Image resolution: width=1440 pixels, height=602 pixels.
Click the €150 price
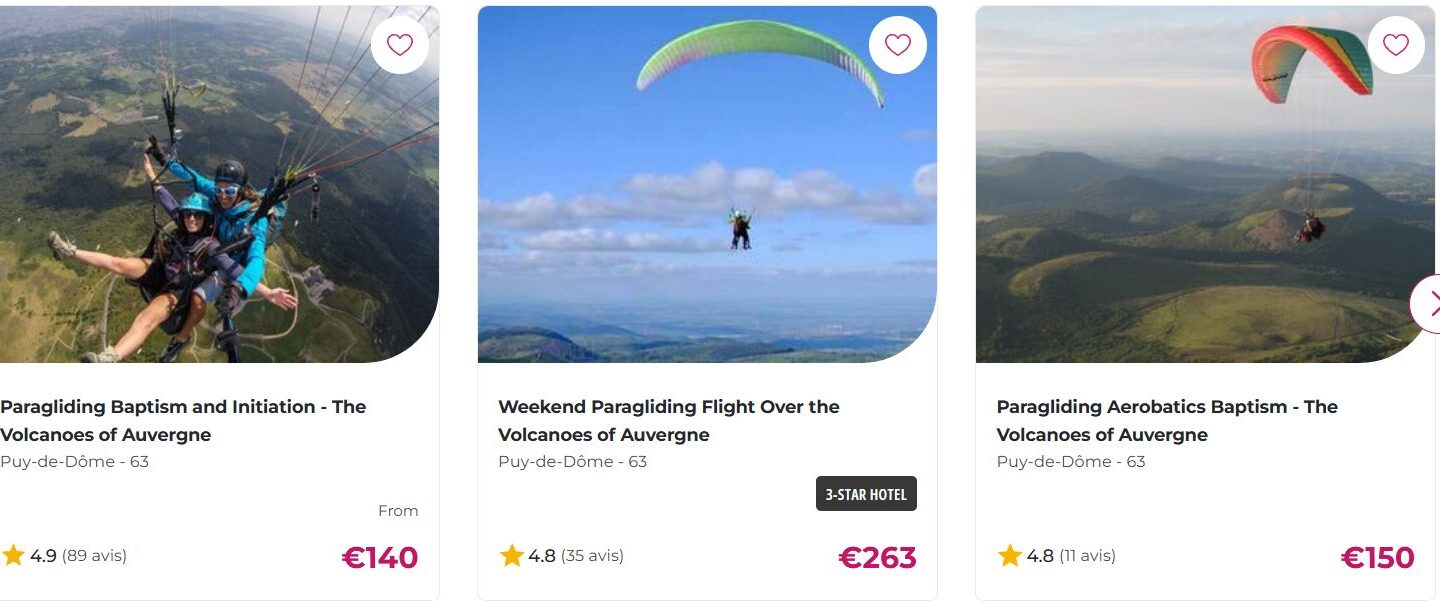point(1377,557)
